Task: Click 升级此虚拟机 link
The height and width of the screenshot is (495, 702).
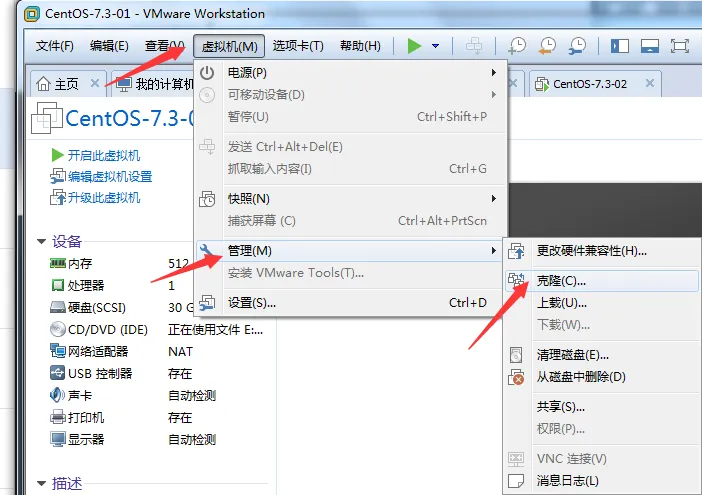Action: pos(104,197)
